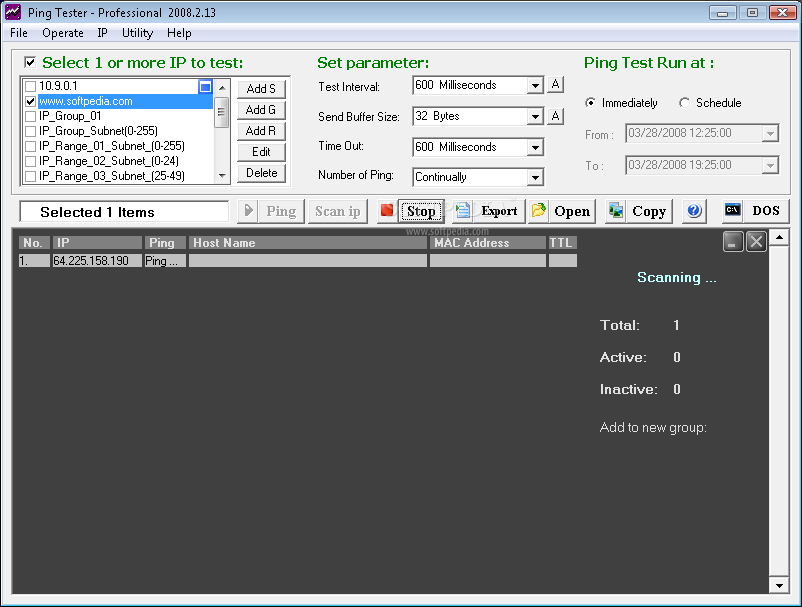802x607 pixels.
Task: Click the red Stop icon
Action: pyautogui.click(x=387, y=211)
